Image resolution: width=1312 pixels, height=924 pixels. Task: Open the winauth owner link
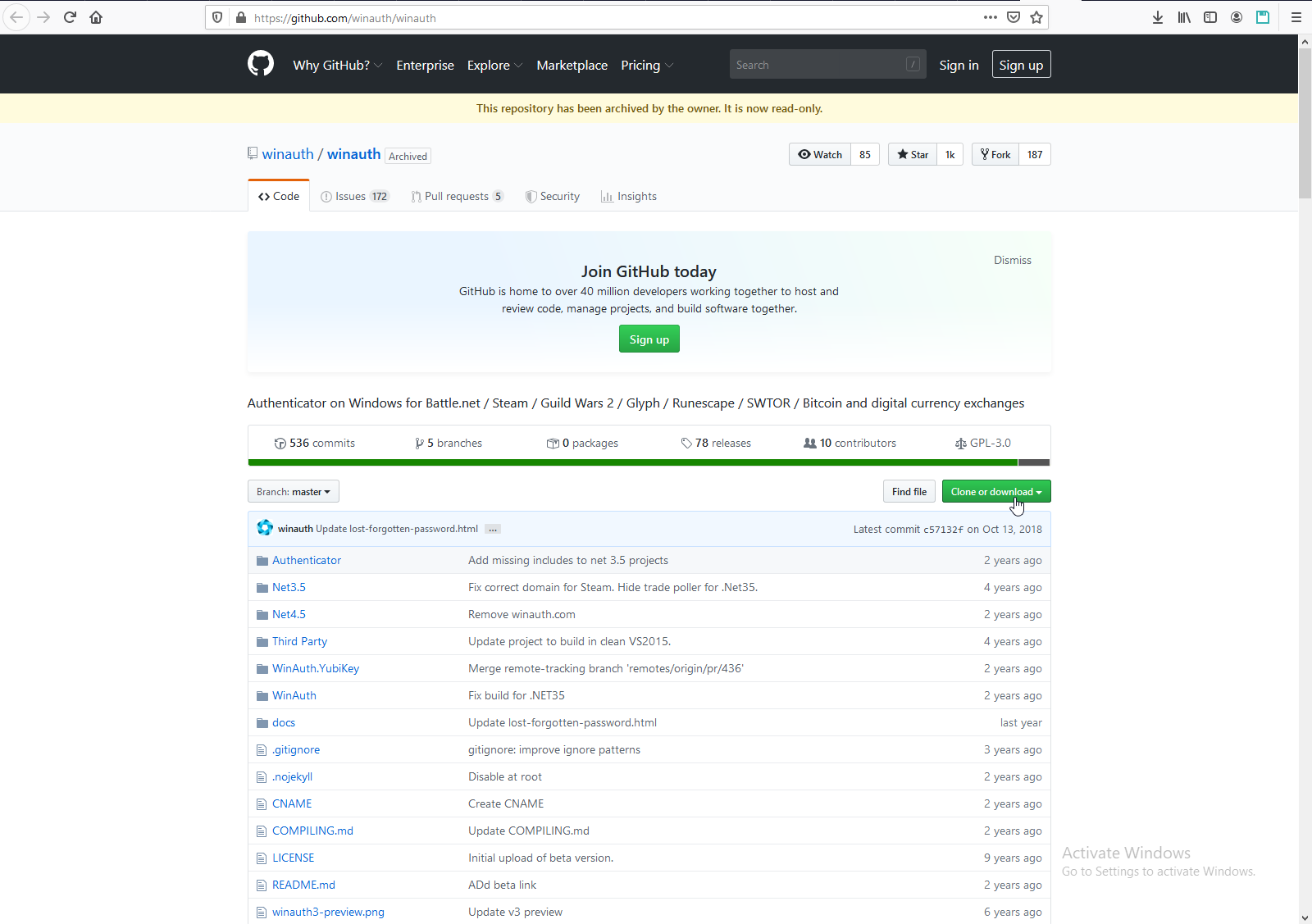click(288, 154)
